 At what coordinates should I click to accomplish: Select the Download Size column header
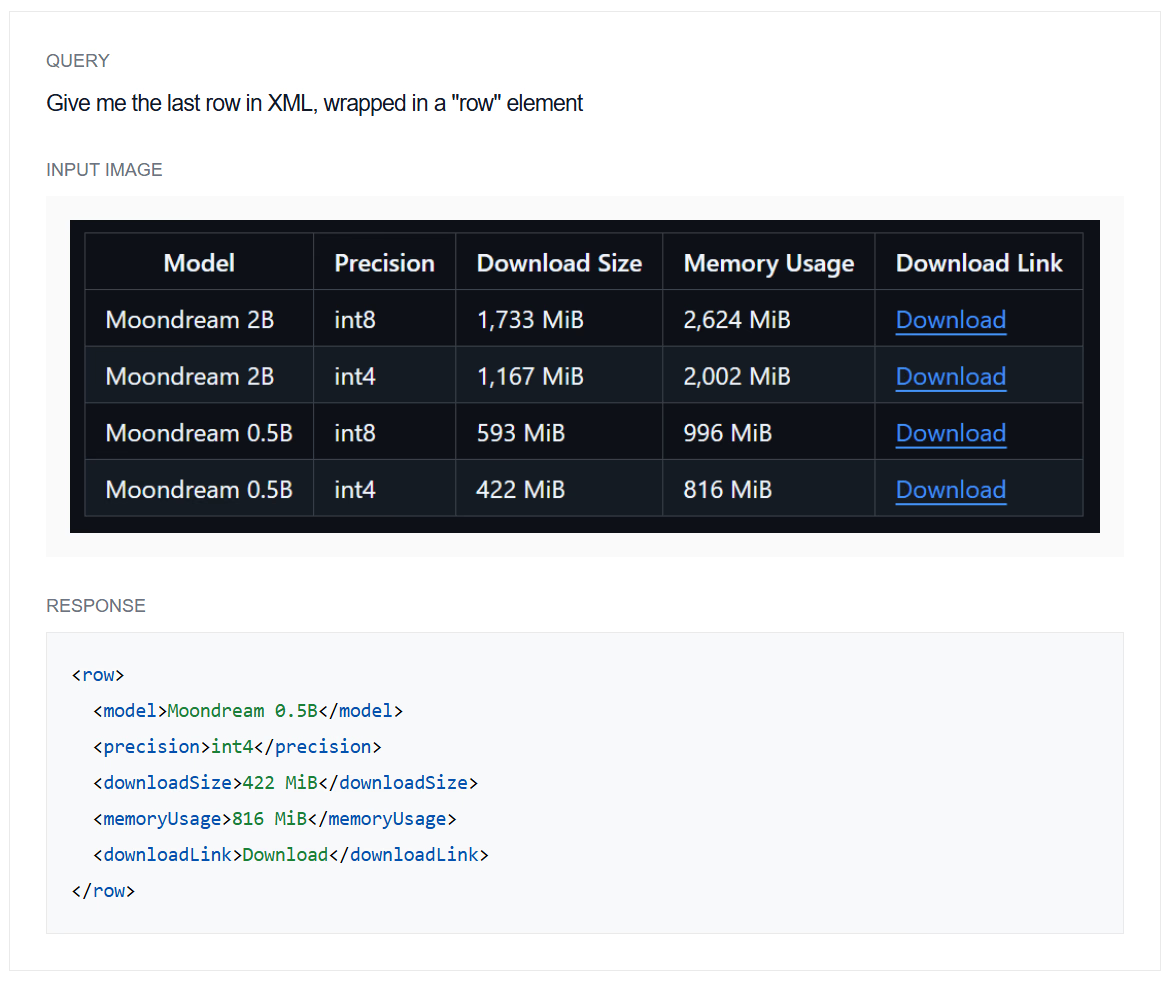point(559,262)
